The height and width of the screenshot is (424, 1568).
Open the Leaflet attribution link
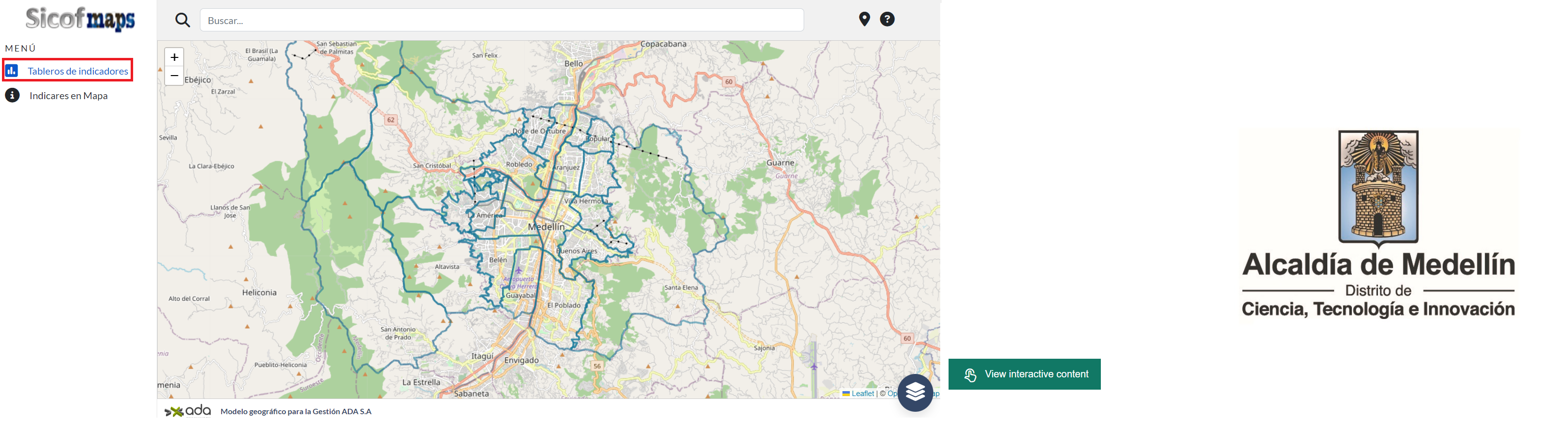pyautogui.click(x=862, y=394)
